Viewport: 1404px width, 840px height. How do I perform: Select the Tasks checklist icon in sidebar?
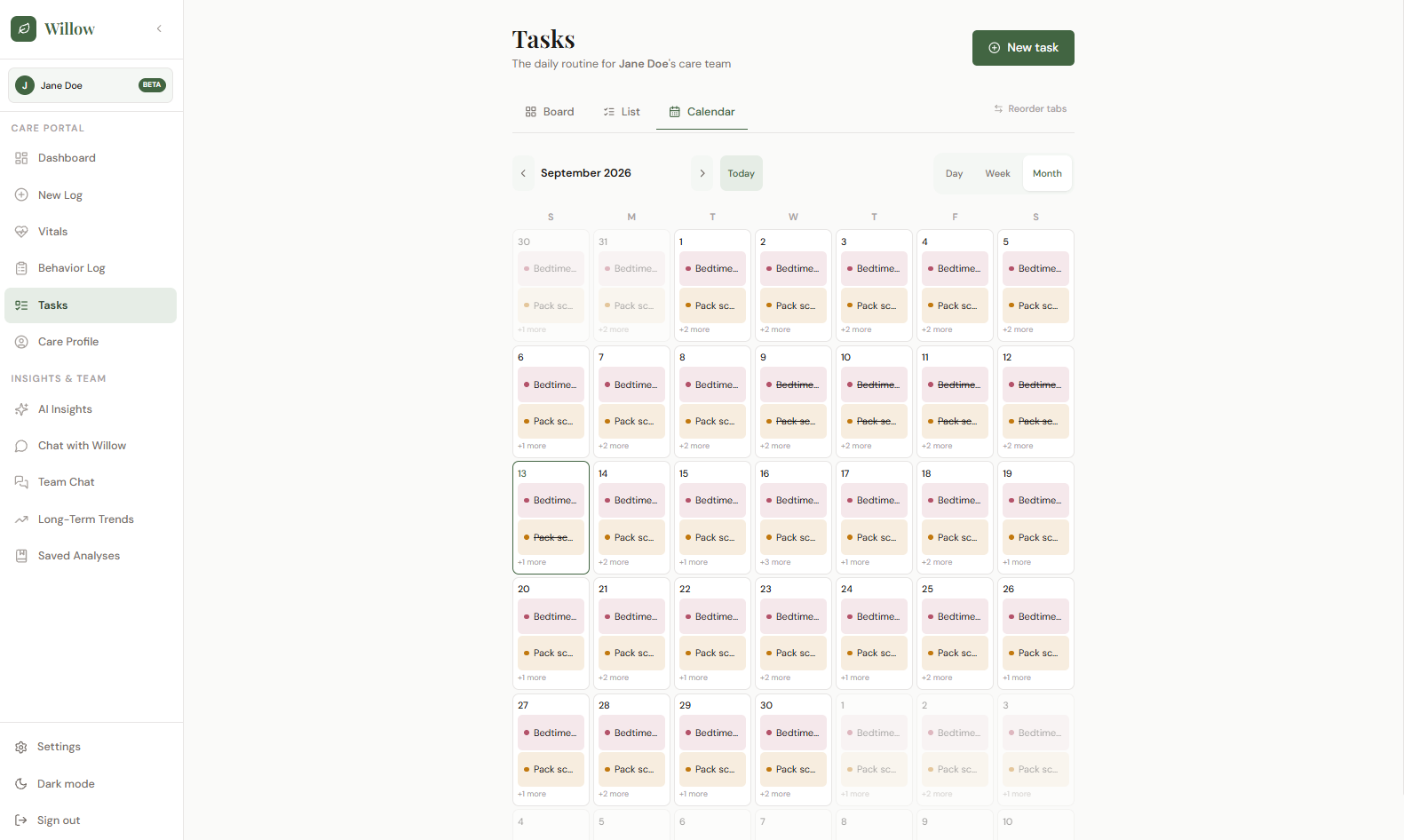21,305
